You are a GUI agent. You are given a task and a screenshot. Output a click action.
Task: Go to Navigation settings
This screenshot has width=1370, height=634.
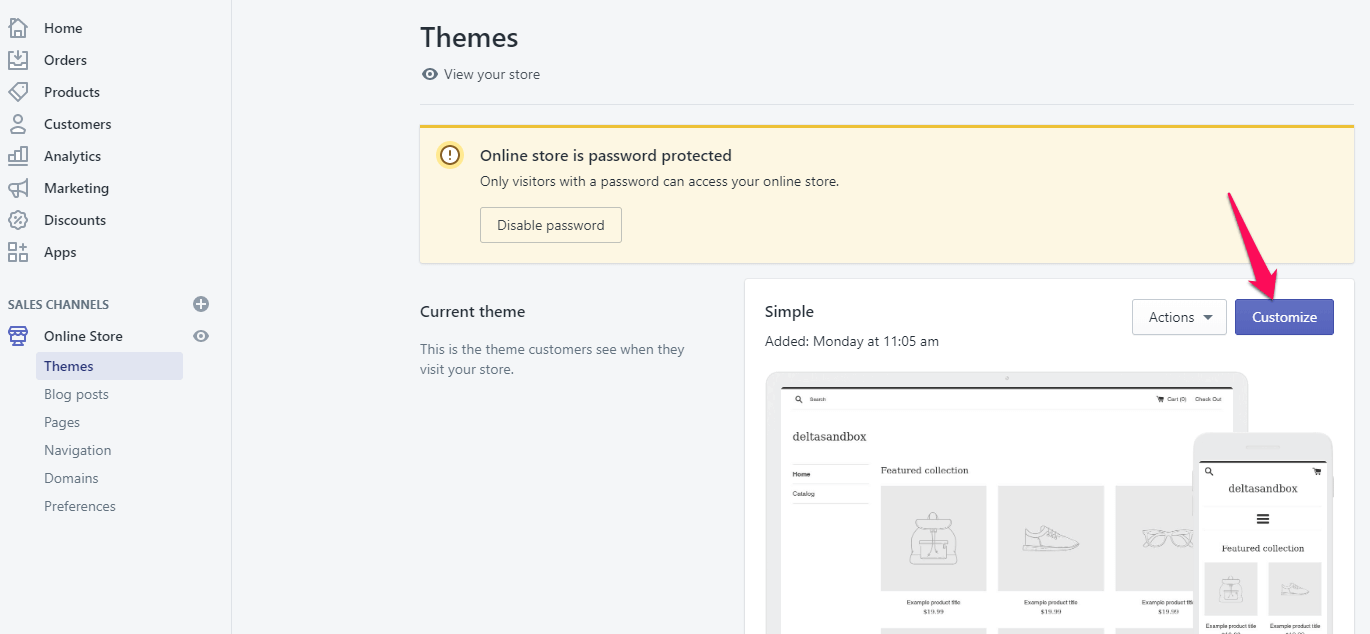click(x=77, y=450)
